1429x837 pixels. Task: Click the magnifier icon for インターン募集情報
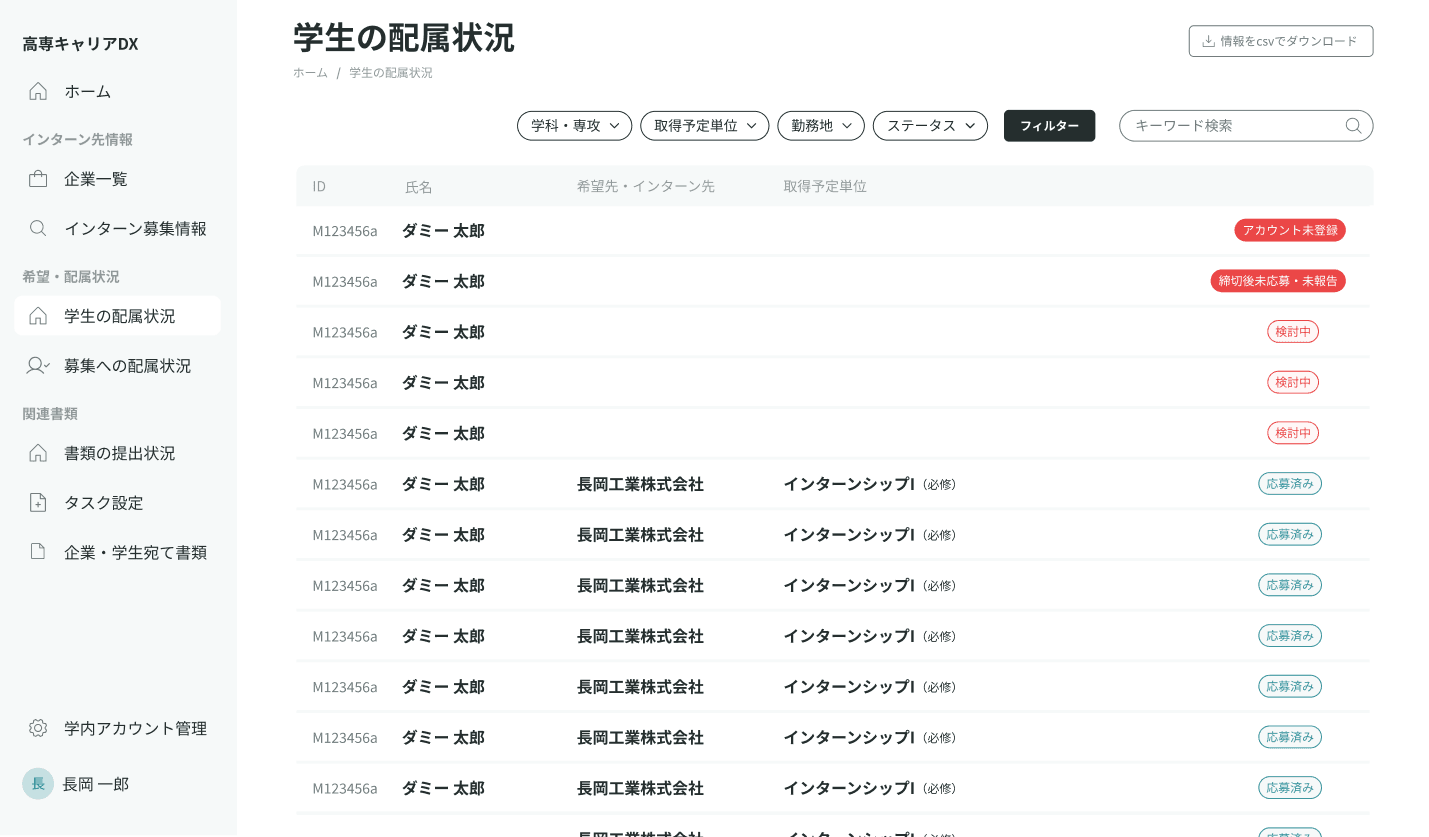37,228
